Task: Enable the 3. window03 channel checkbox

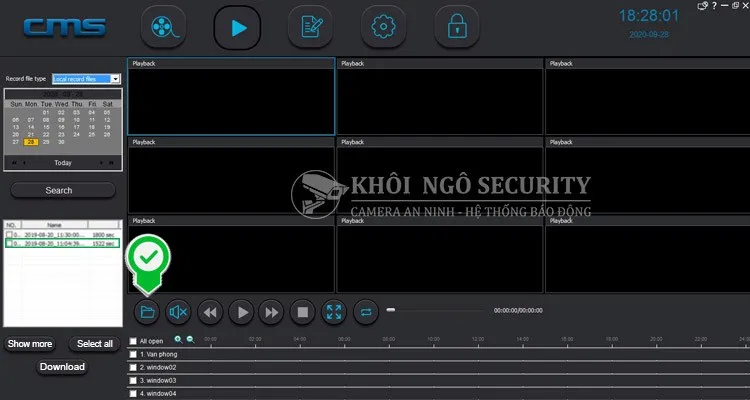Action: click(133, 380)
